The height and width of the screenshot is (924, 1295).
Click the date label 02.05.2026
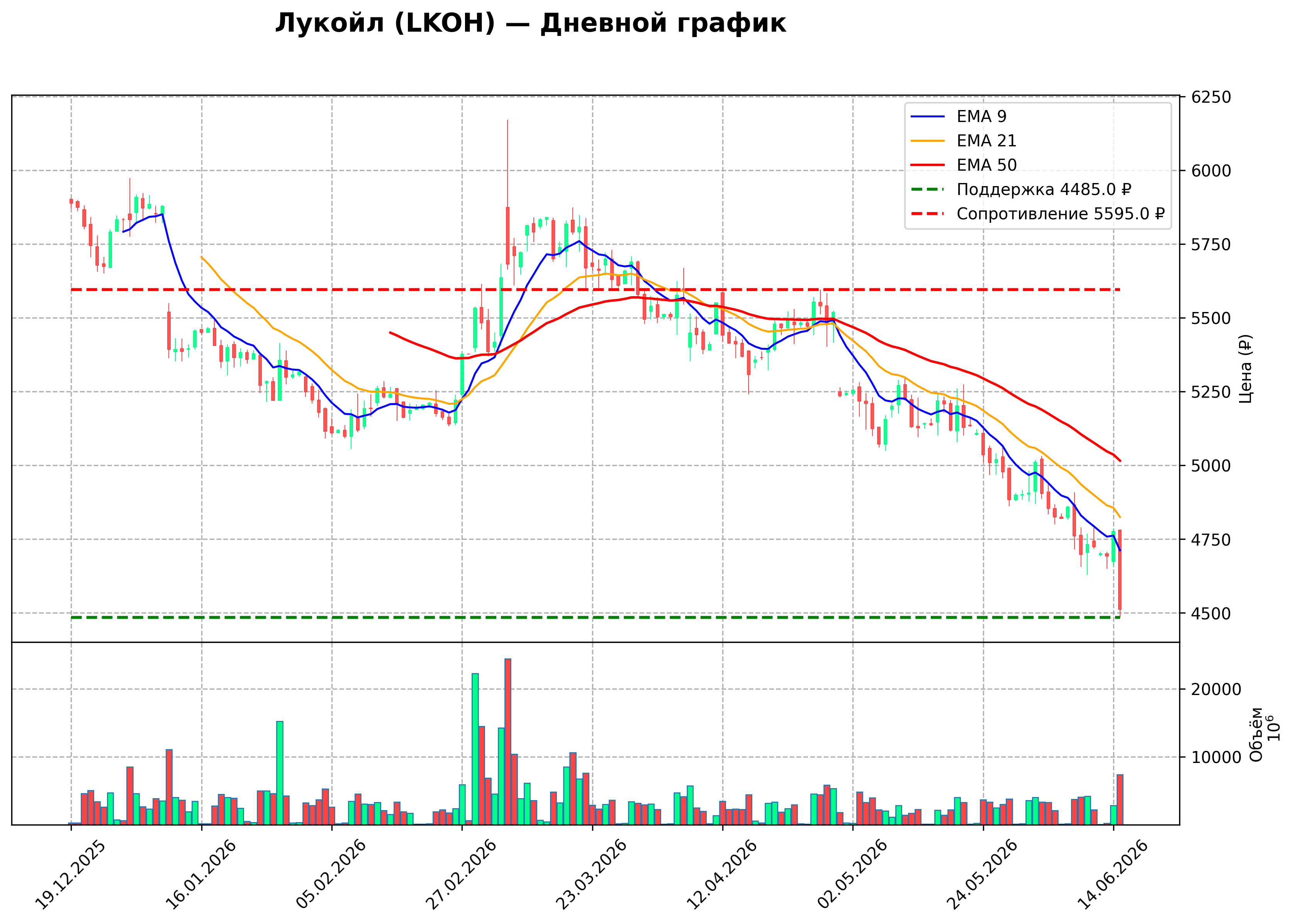[x=852, y=875]
